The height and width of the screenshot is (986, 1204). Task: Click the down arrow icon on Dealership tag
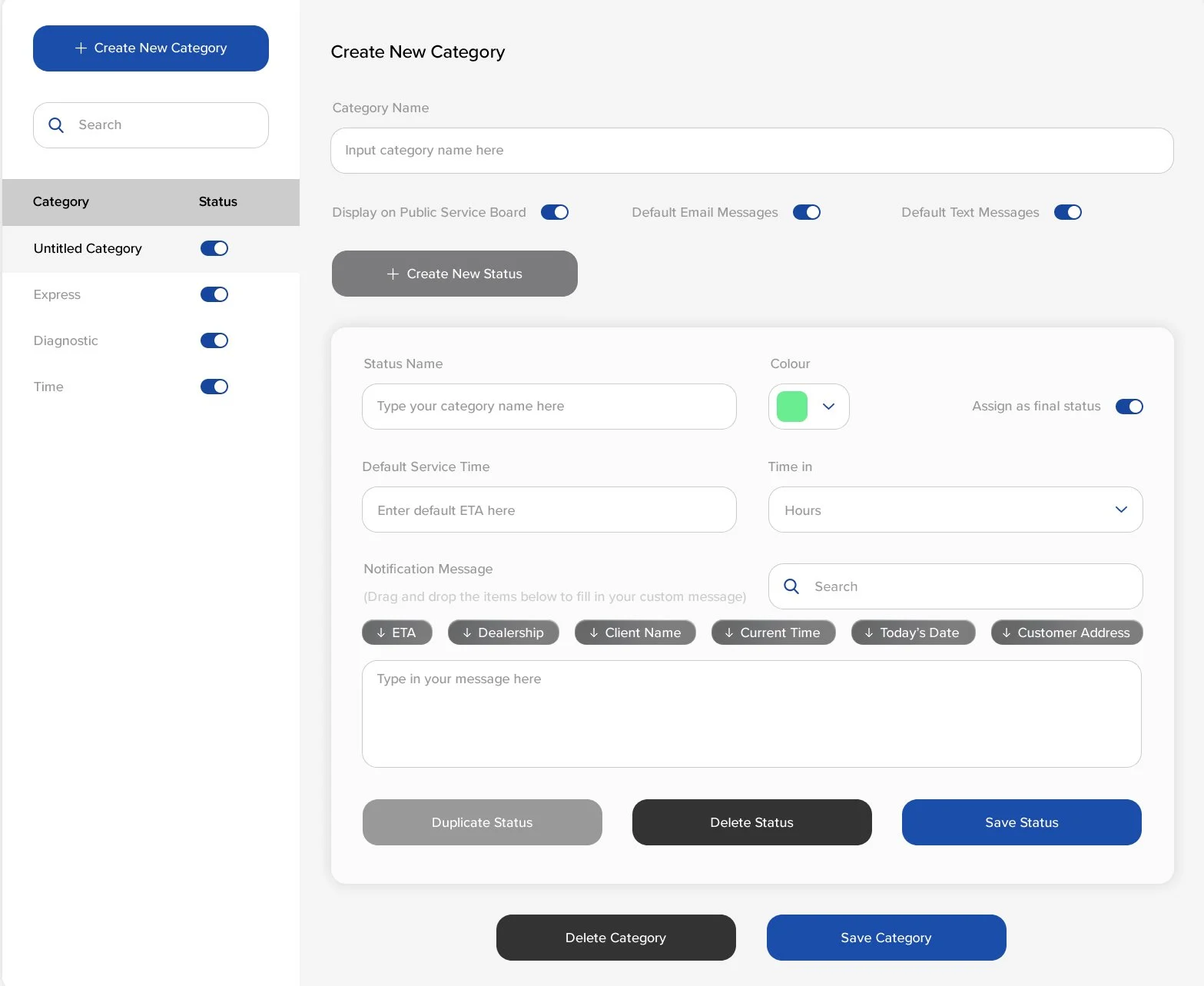(x=466, y=632)
